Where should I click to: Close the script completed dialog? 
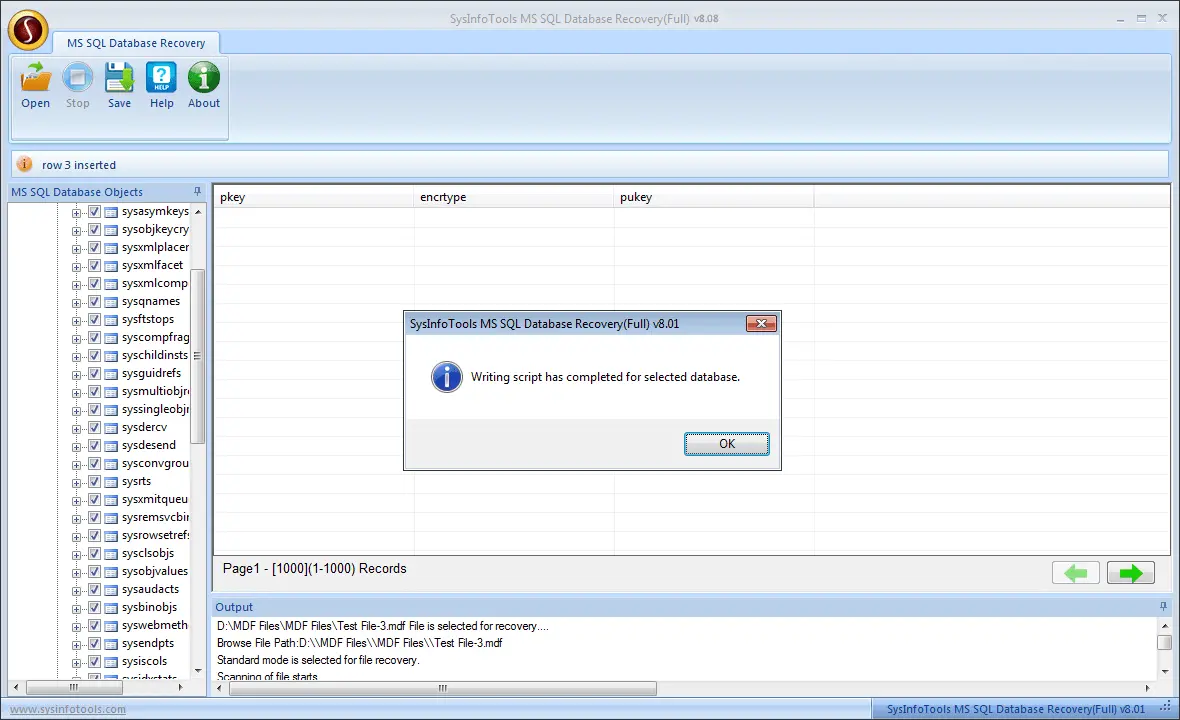point(761,324)
